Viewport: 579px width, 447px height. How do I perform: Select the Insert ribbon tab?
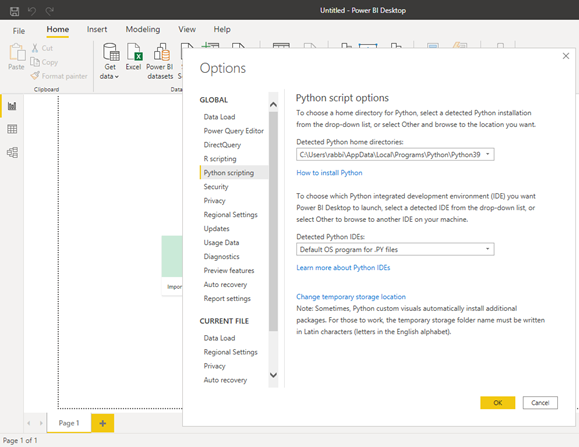[97, 30]
